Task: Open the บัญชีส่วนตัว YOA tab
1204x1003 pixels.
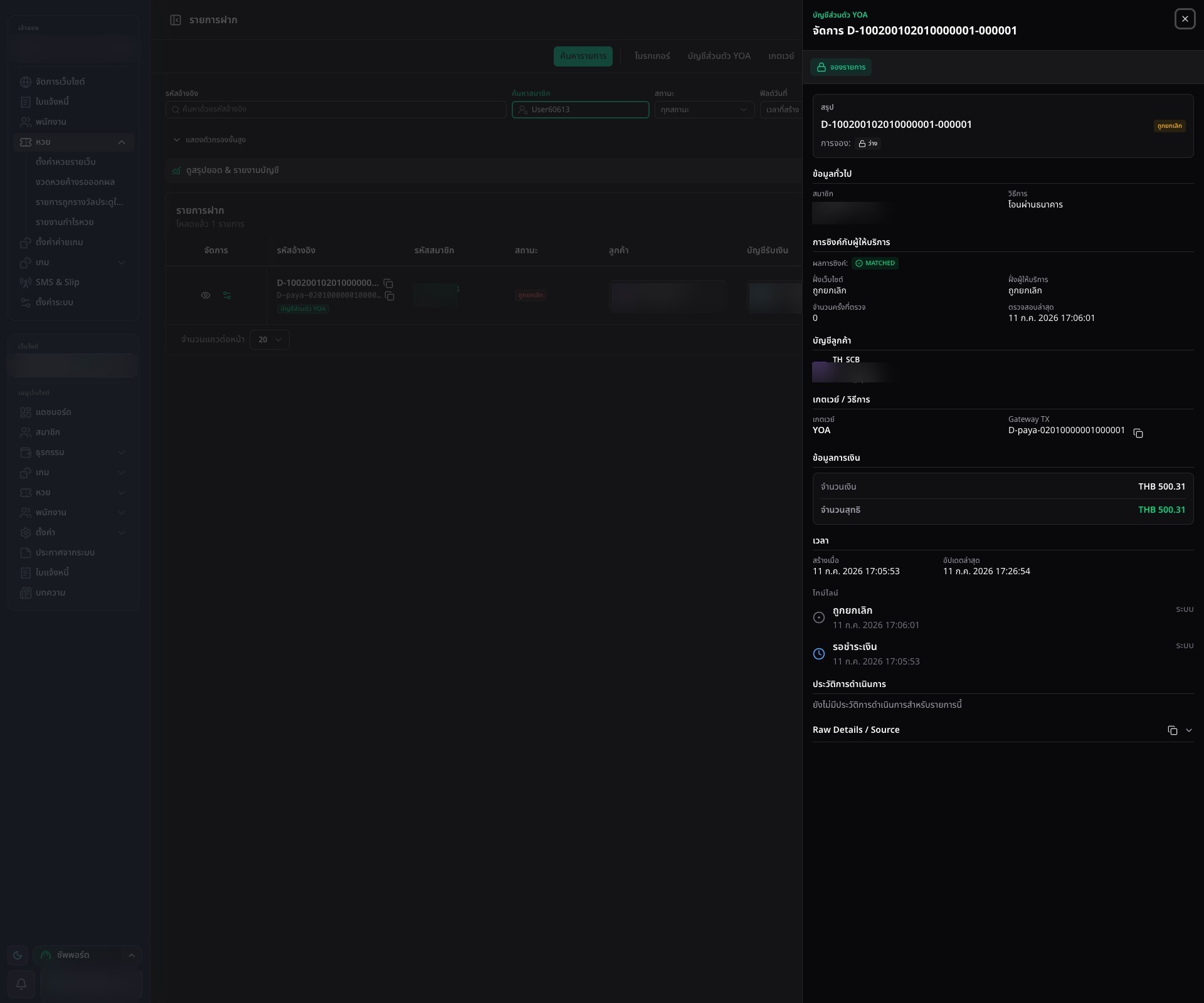Action: pos(719,56)
